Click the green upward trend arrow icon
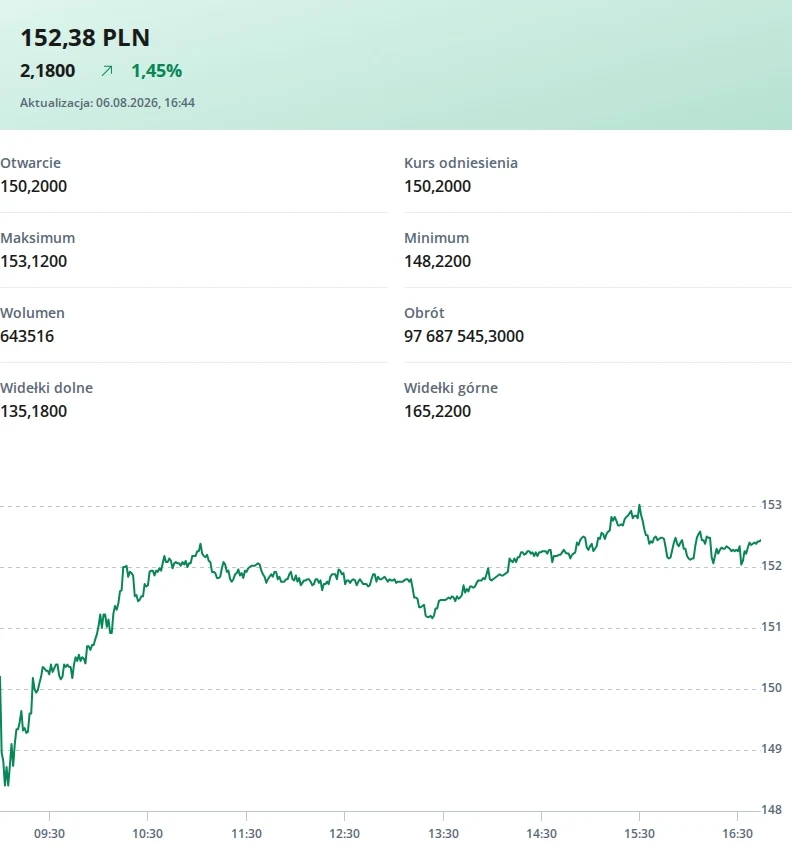The height and width of the screenshot is (865, 792). point(107,71)
